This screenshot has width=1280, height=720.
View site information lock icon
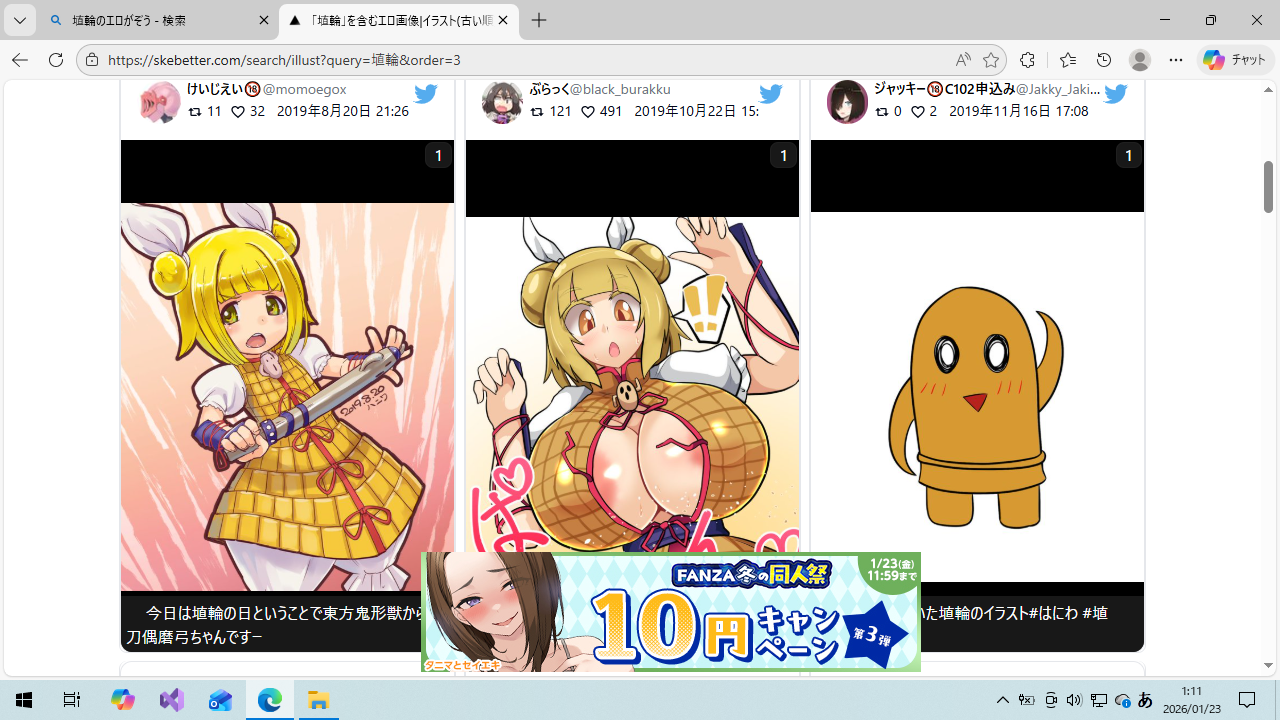[92, 60]
